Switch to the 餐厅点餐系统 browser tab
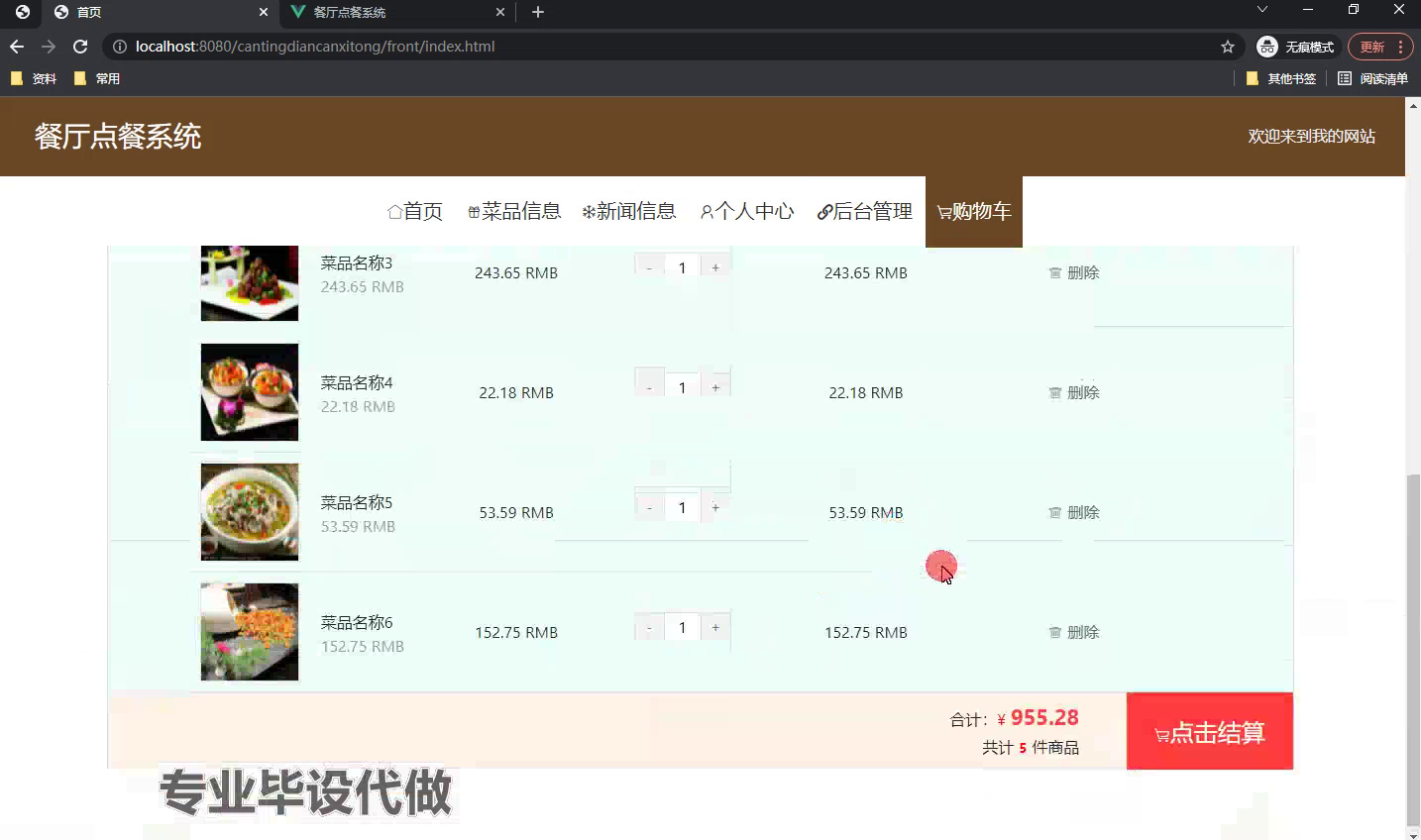 coord(397,12)
